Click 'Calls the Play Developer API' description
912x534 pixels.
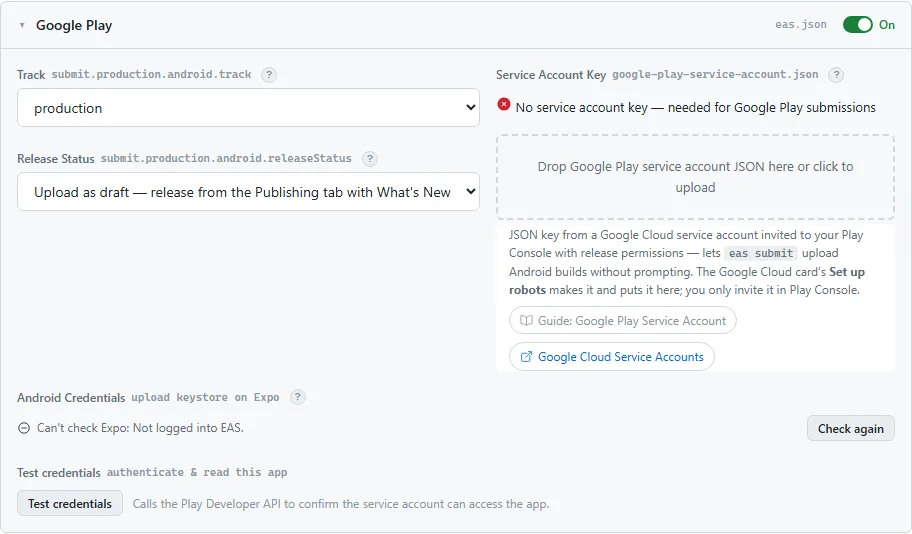(341, 504)
